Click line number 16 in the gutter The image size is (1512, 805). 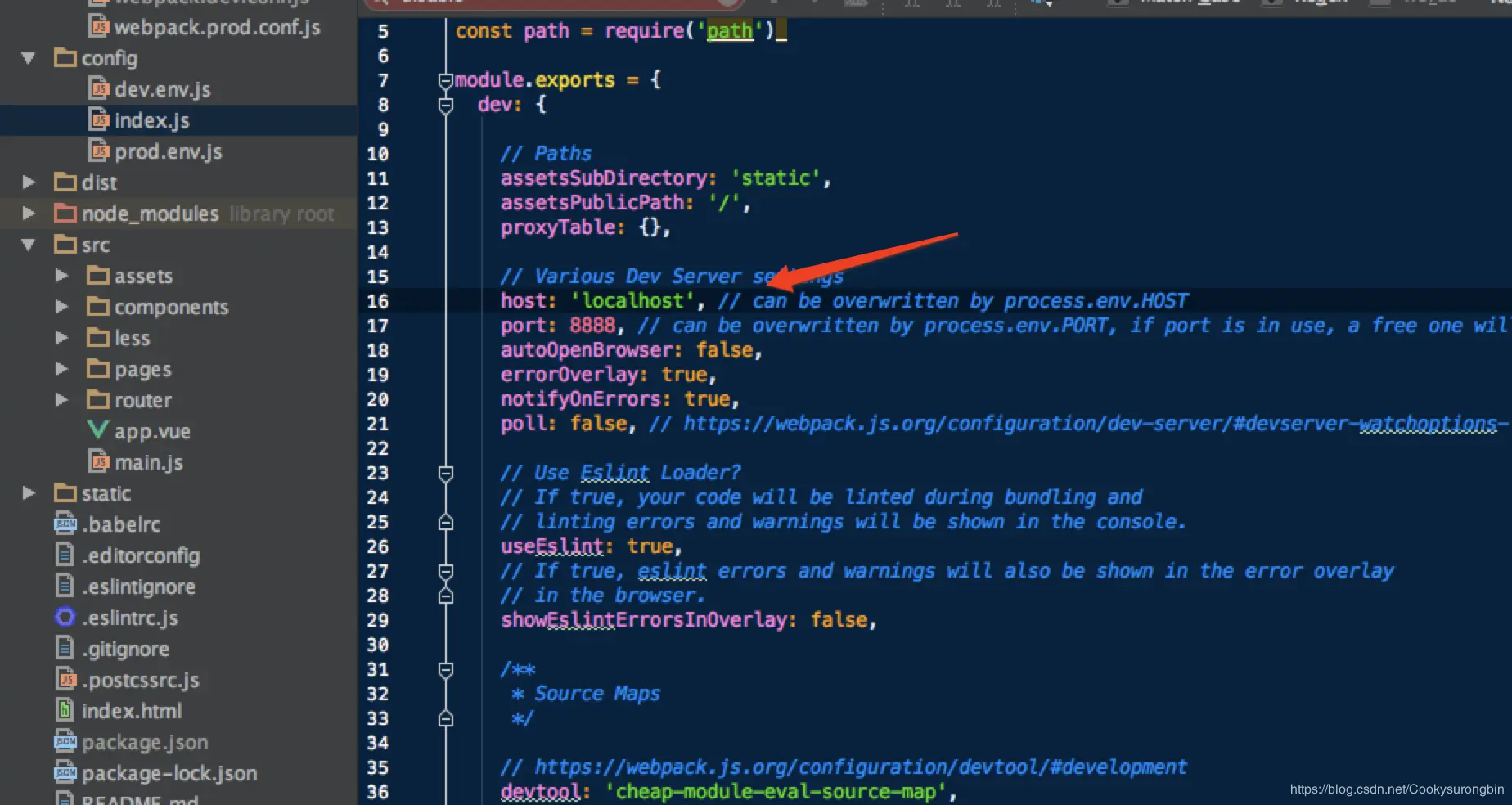point(378,301)
